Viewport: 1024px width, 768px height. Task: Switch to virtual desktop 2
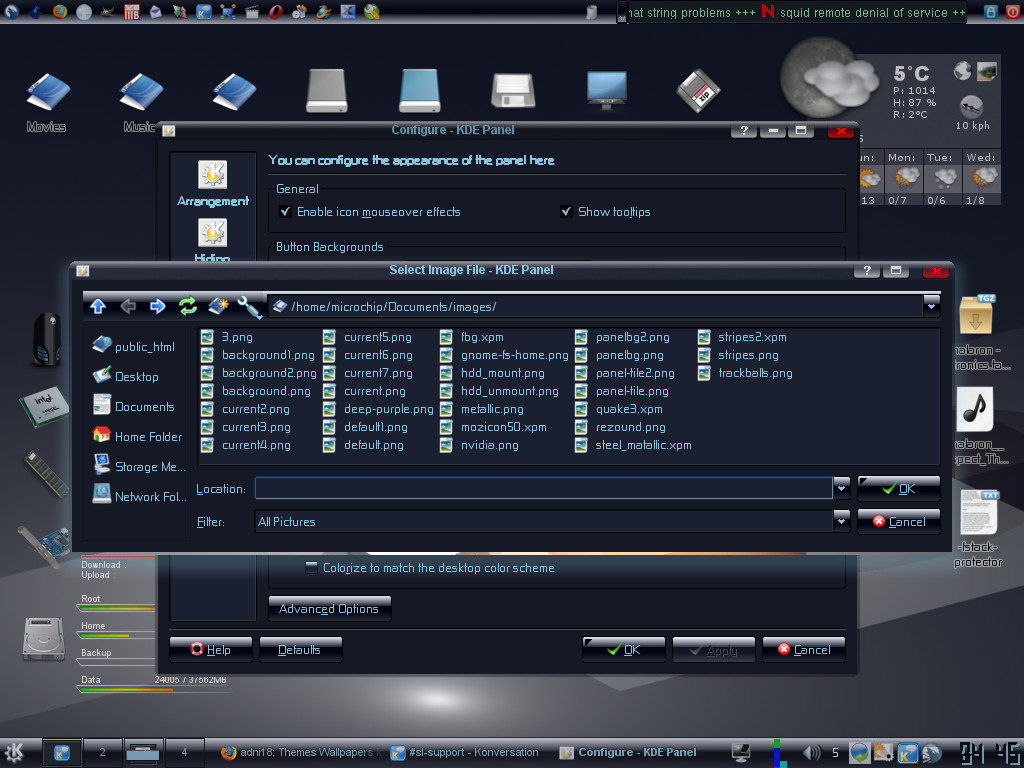[x=103, y=752]
